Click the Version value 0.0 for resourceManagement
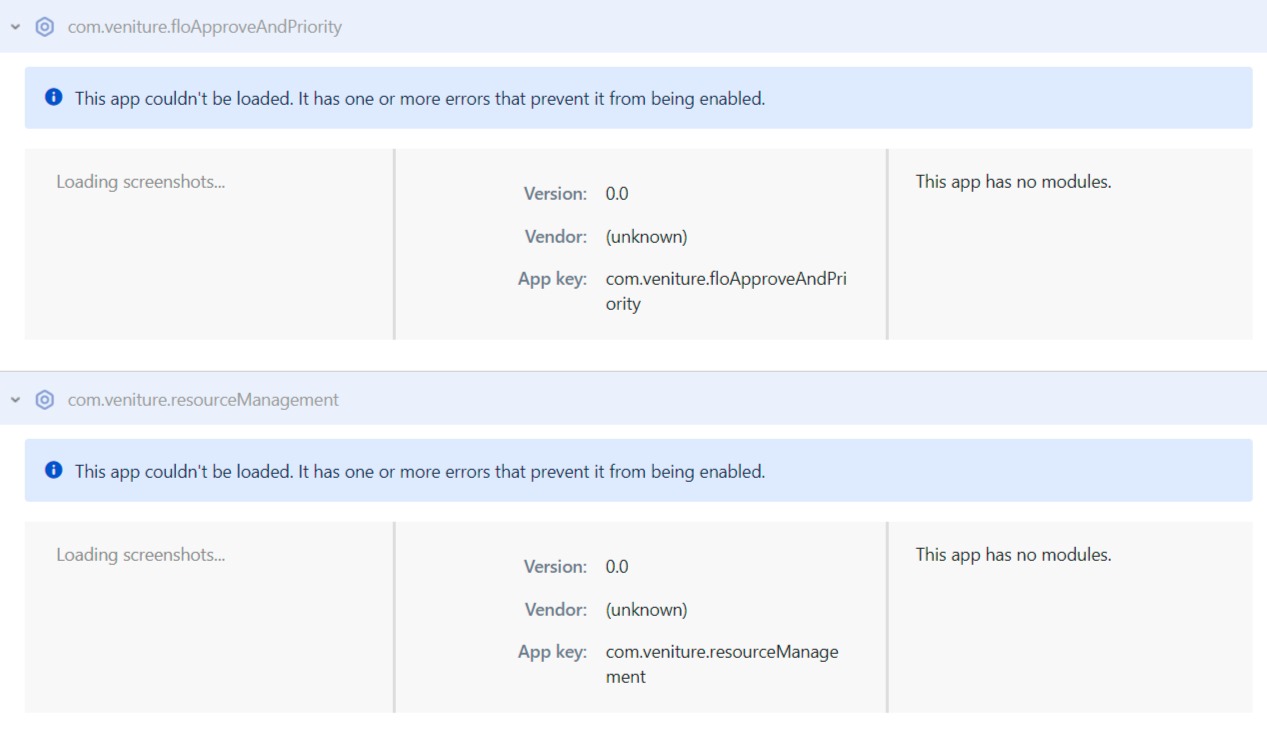This screenshot has height=733, width=1267. [x=617, y=567]
